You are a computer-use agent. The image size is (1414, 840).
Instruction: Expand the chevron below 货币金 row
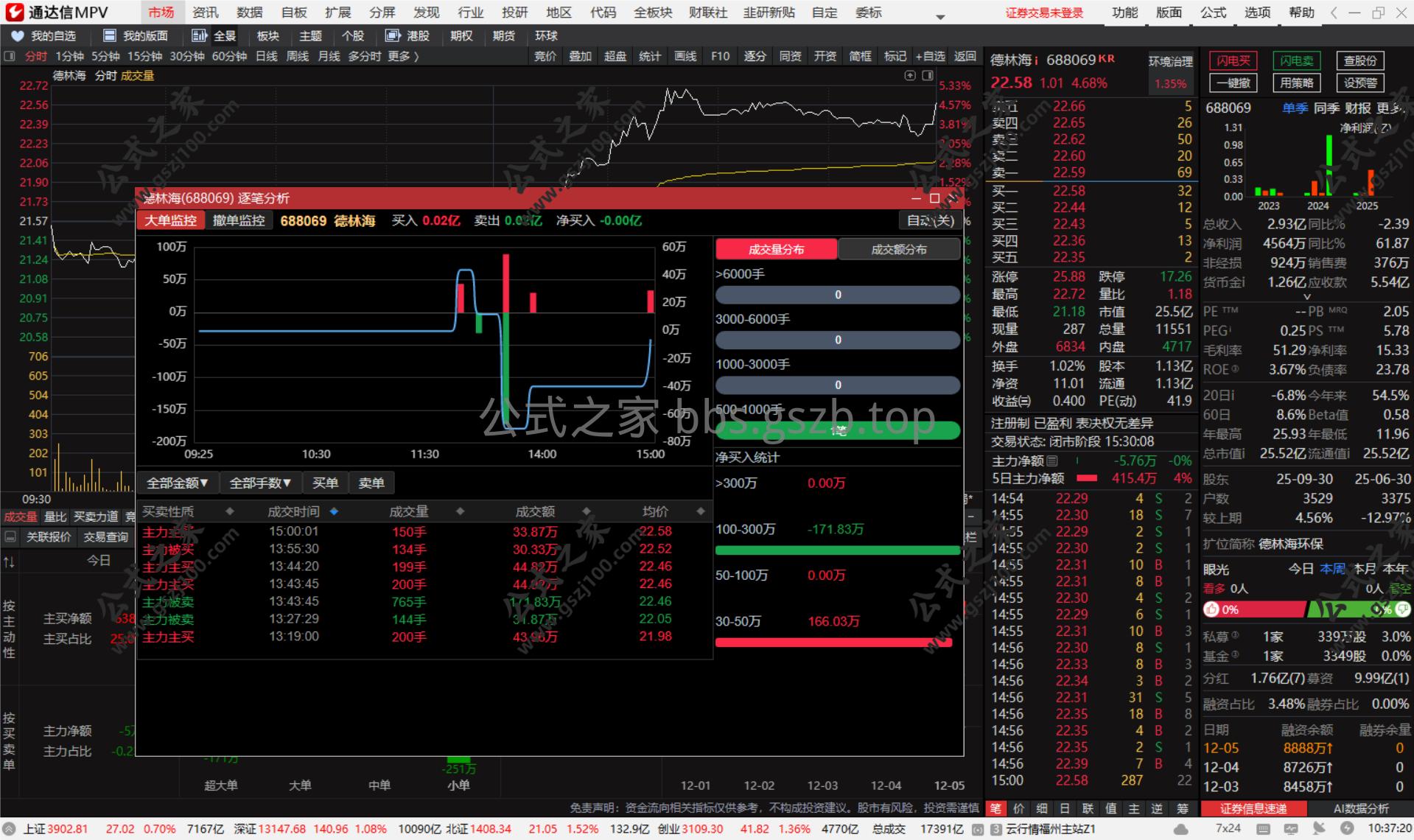pos(1307,297)
